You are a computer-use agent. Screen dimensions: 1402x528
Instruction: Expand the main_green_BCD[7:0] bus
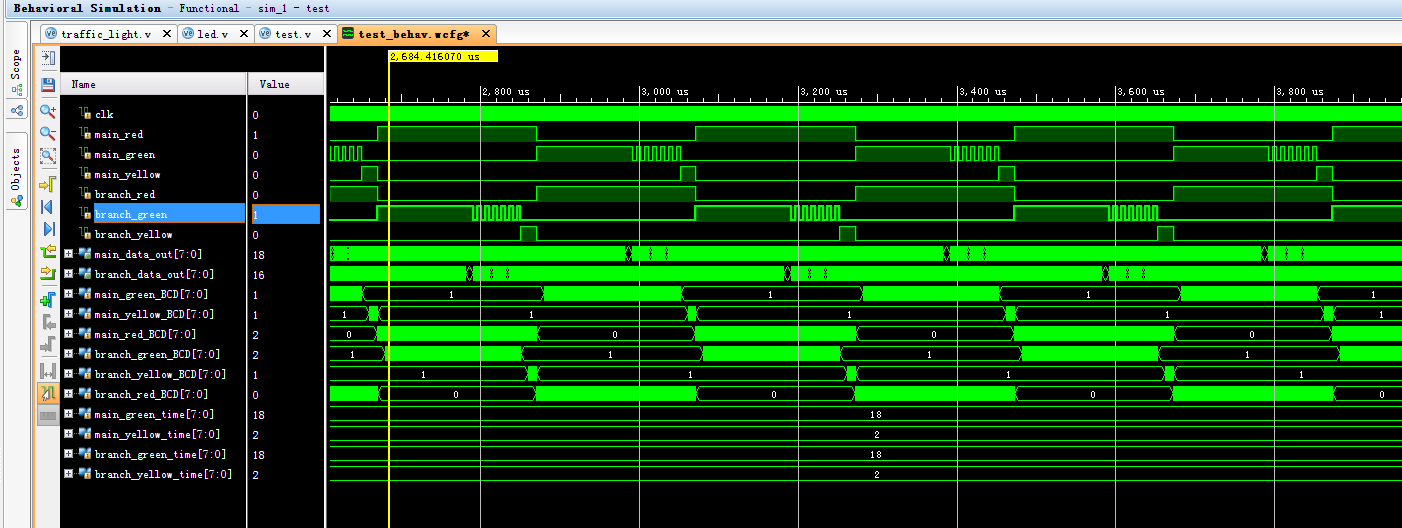pyautogui.click(x=69, y=294)
